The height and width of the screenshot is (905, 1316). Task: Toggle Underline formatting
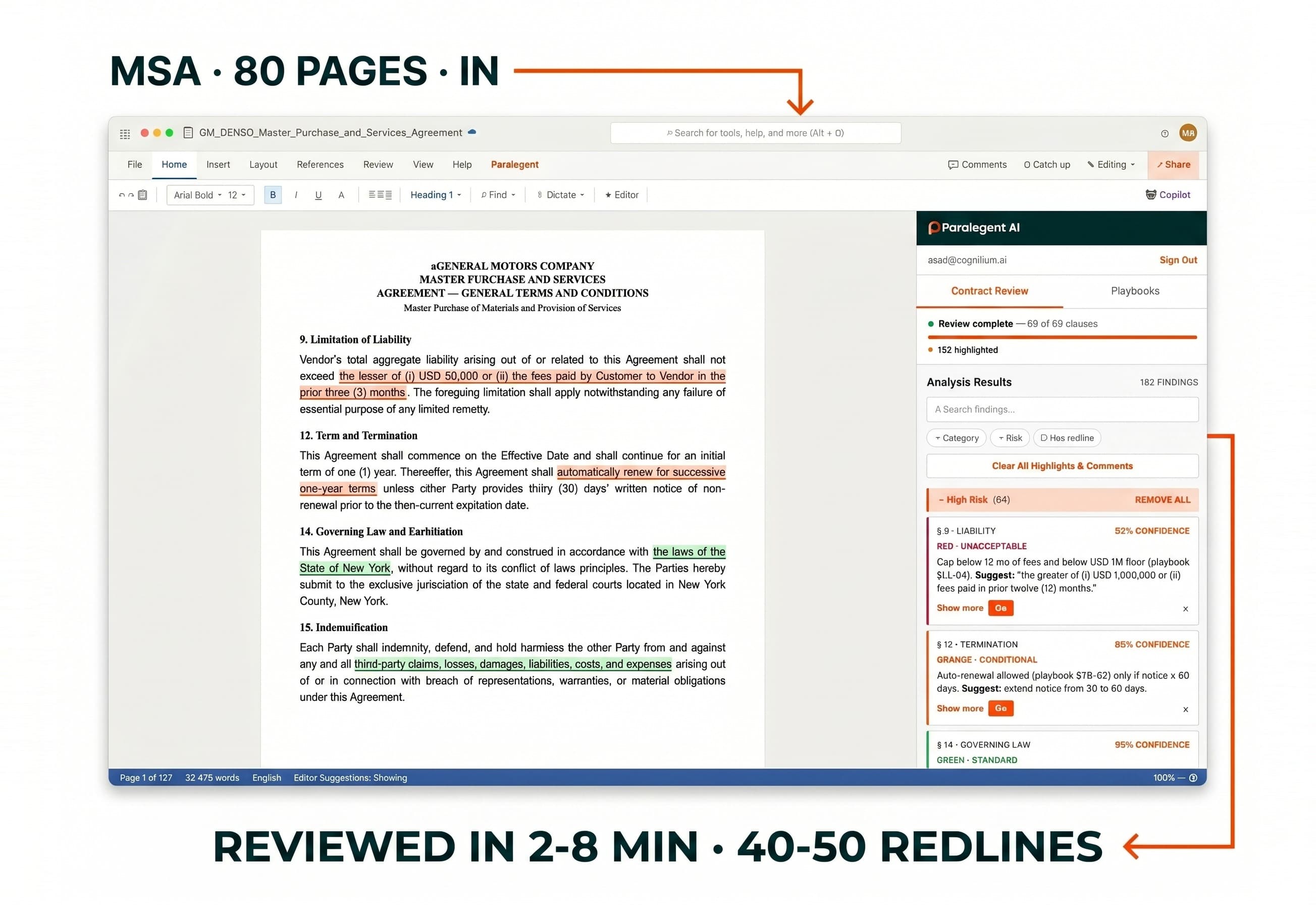point(318,195)
